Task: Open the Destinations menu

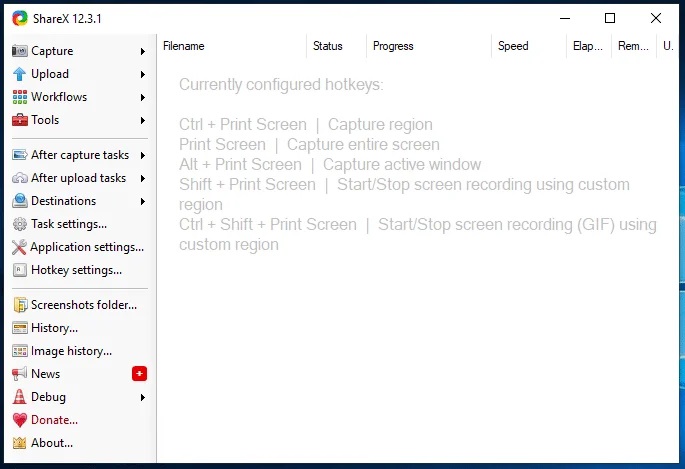Action: [x=80, y=200]
